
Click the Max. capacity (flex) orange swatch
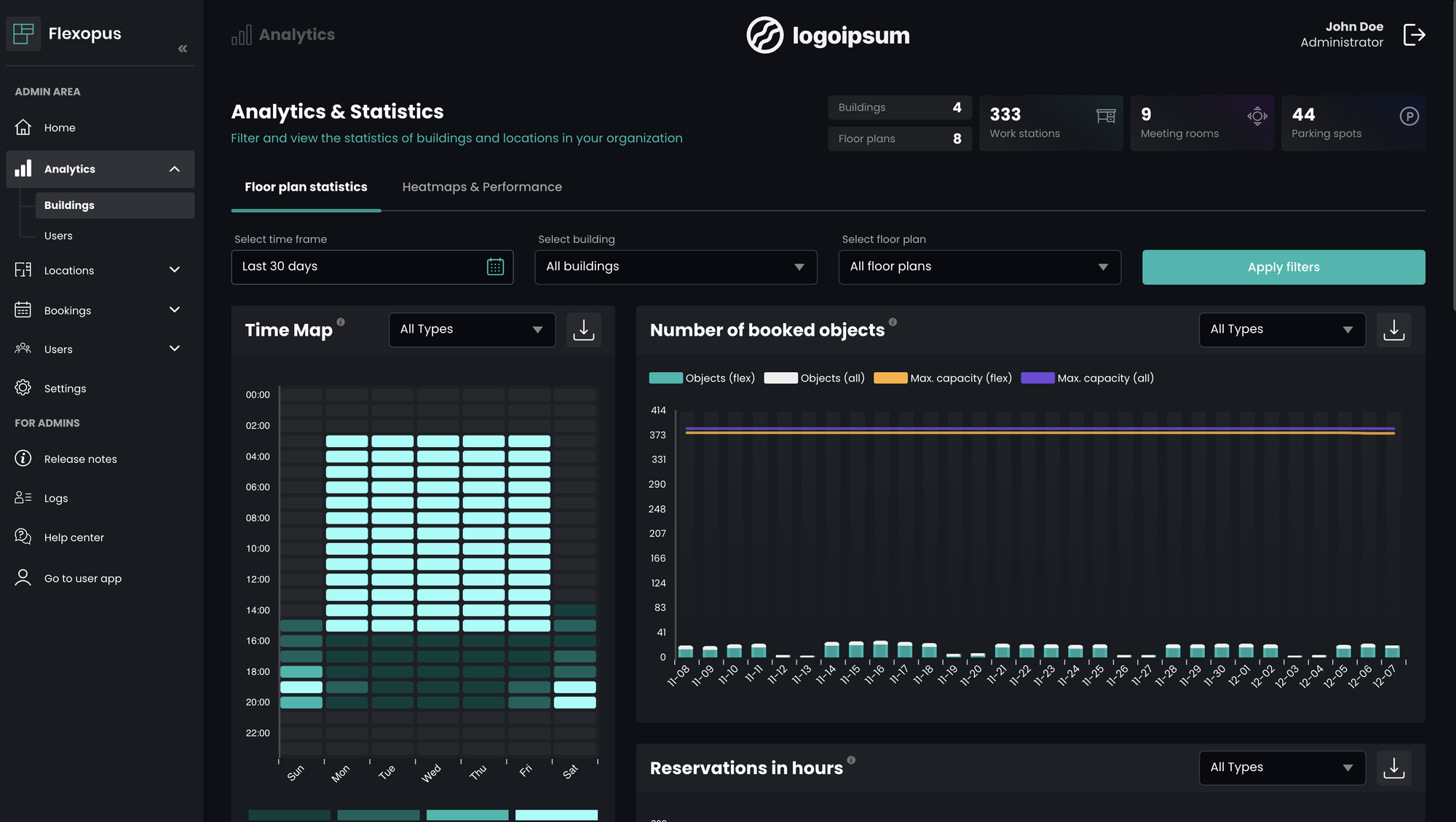pyautogui.click(x=890, y=378)
